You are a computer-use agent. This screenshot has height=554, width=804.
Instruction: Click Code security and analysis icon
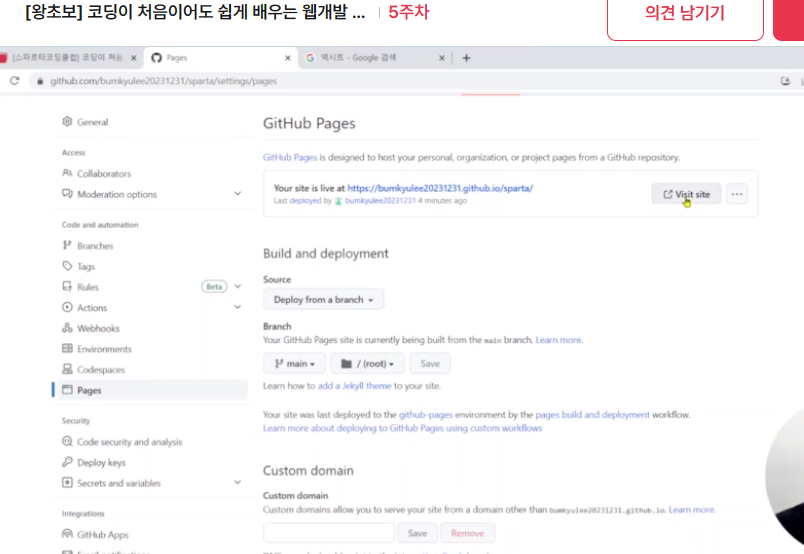67,441
